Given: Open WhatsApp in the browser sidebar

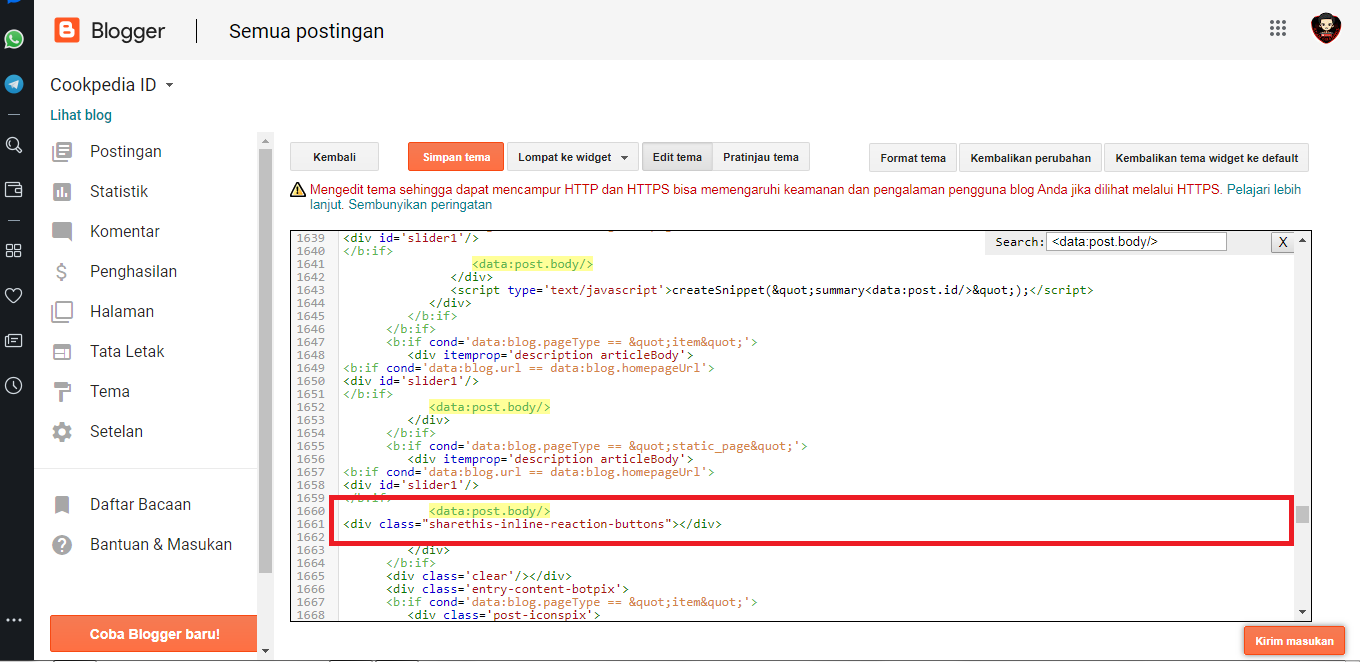Looking at the screenshot, I should pyautogui.click(x=14, y=39).
